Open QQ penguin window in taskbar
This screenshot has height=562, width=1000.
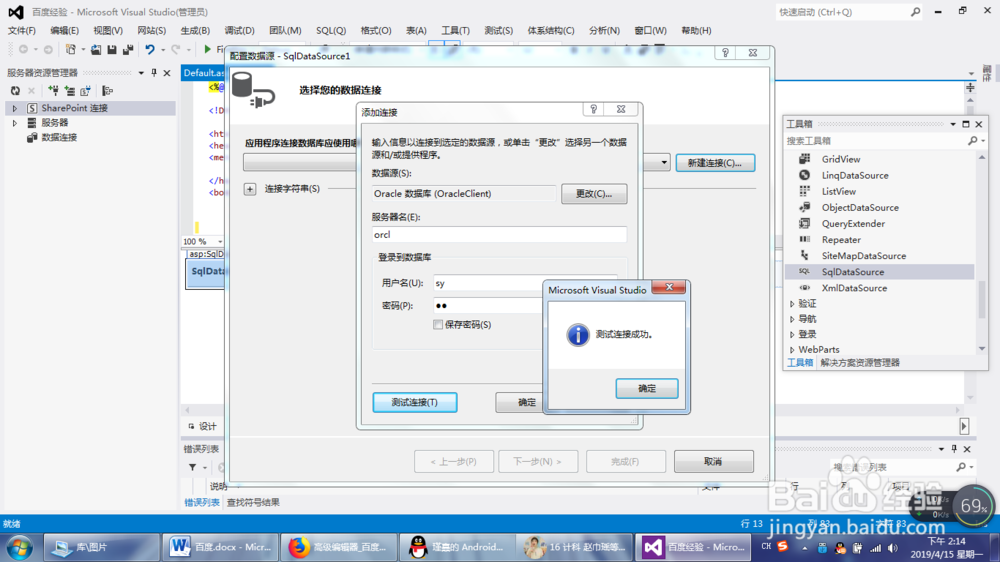point(457,547)
